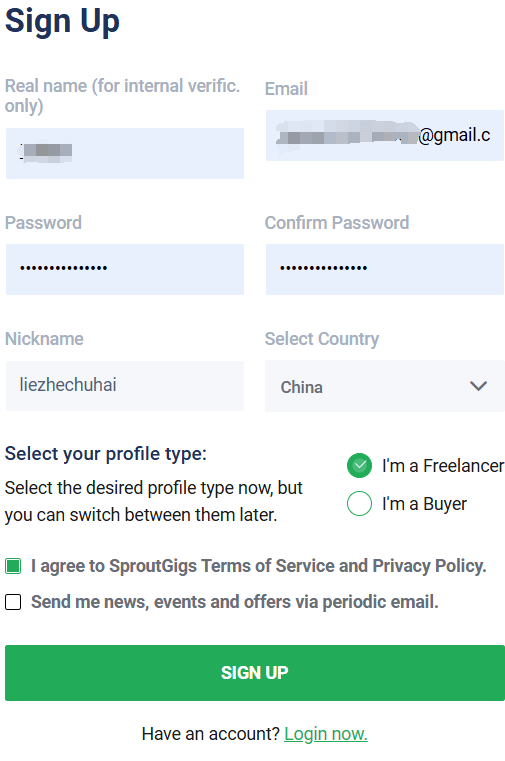505x761 pixels.
Task: Uncheck the Terms of Service agreement checkbox
Action: coord(13,566)
